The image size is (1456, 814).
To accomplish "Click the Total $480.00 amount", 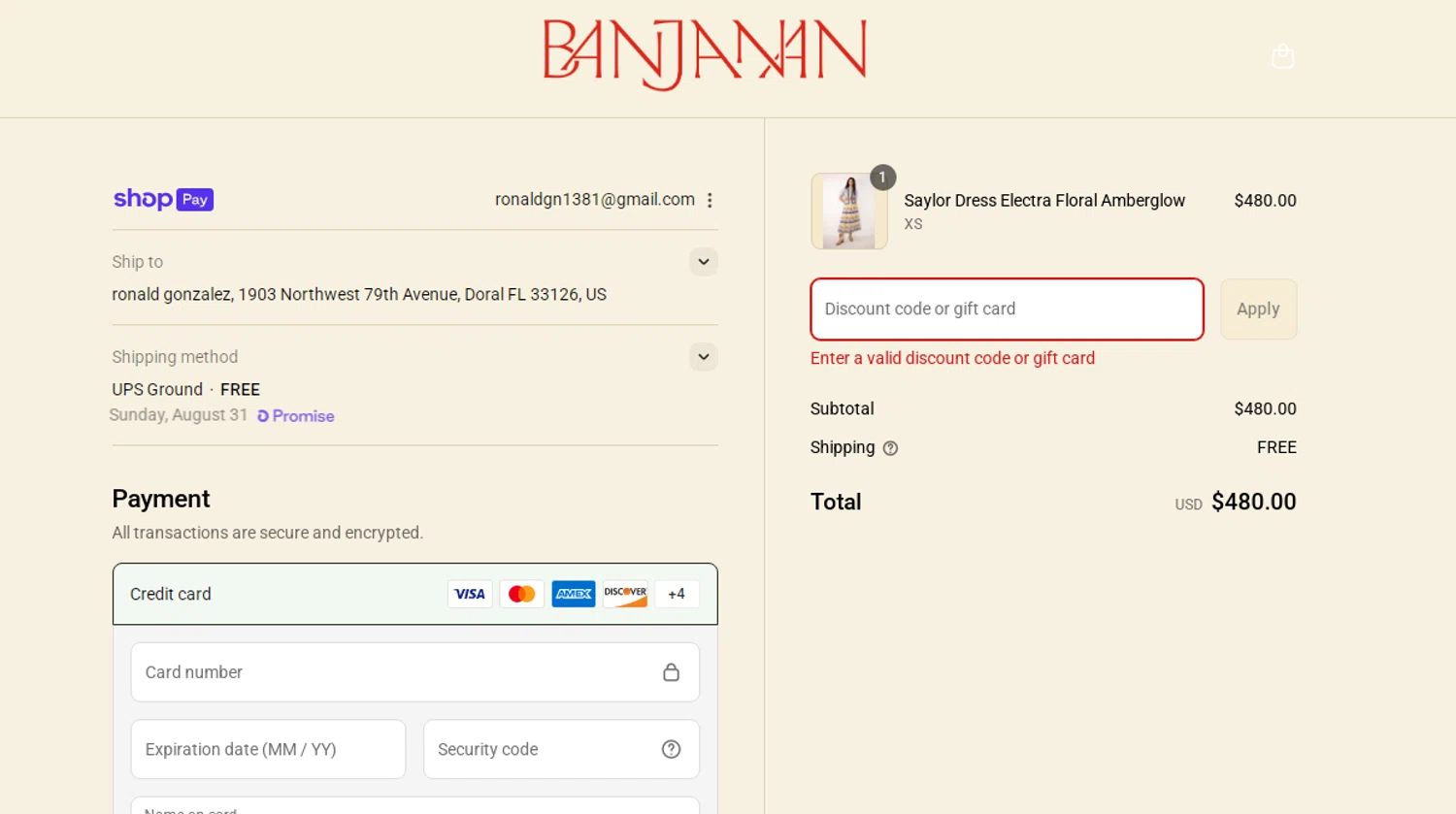I will click(1253, 502).
